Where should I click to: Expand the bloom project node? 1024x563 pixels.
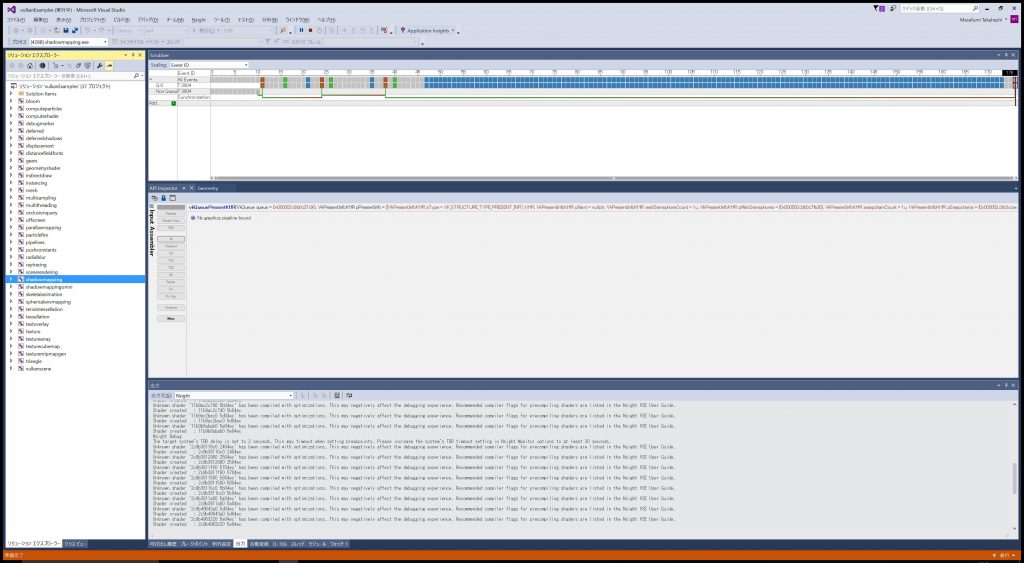point(11,101)
